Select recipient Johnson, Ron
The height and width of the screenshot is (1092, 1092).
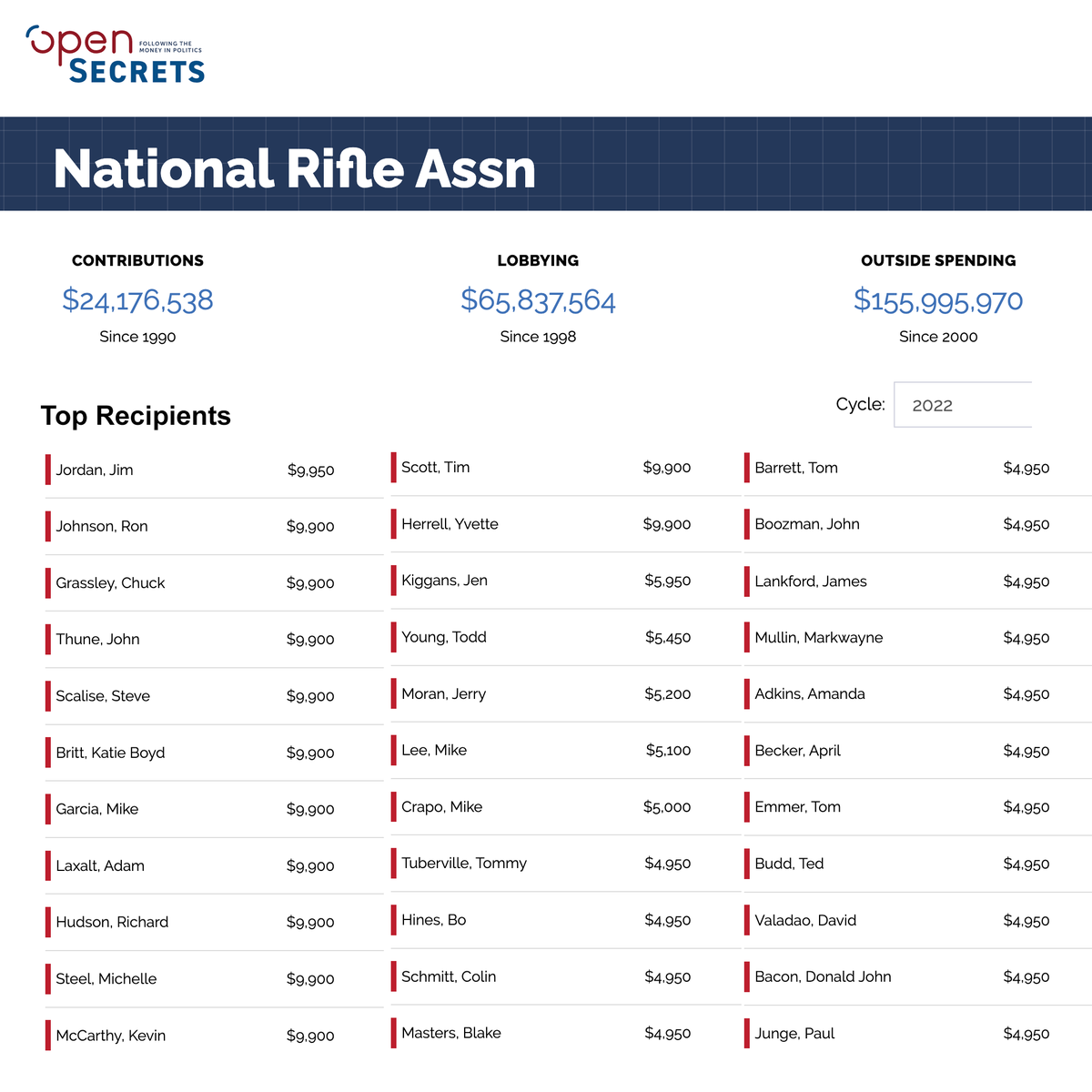(x=102, y=527)
